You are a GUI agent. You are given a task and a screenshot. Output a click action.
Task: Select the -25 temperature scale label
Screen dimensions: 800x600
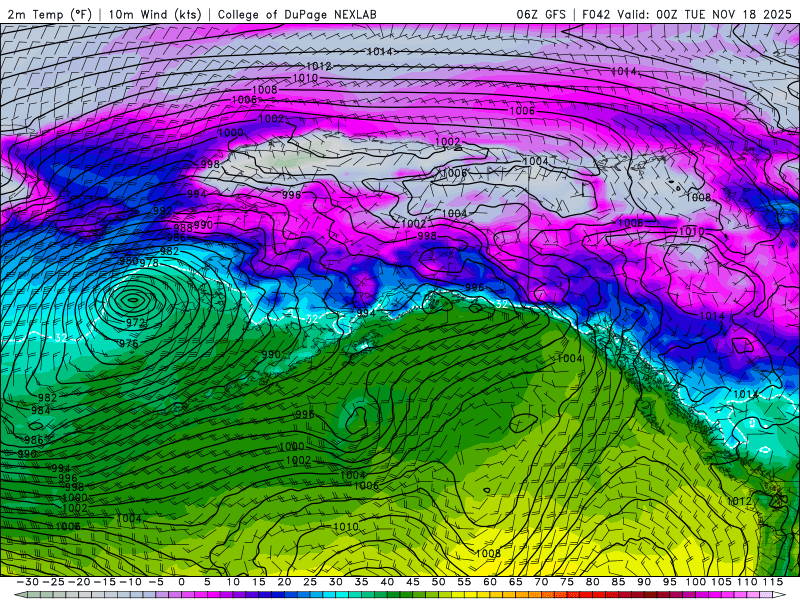coord(54,582)
